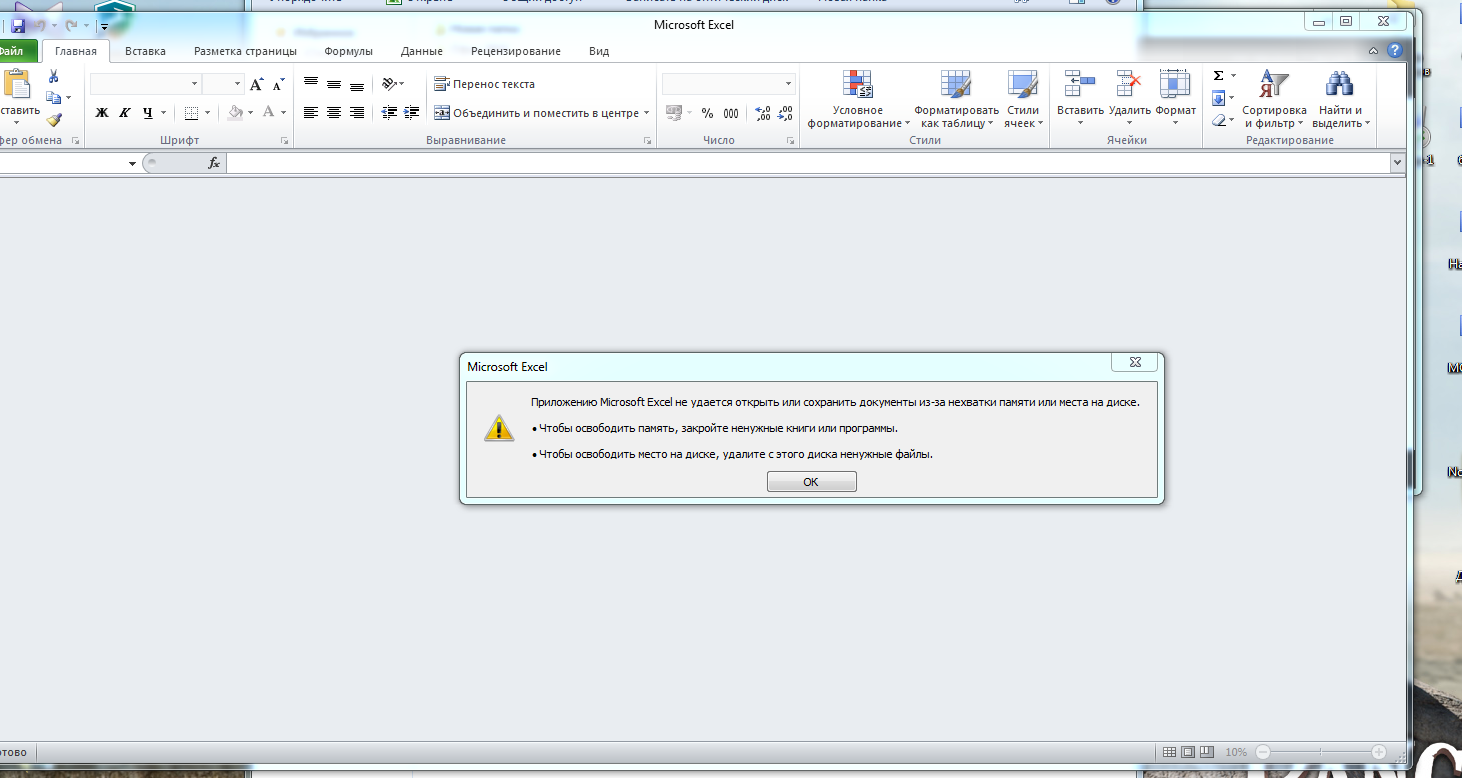Click the Copy icon in the clipboard group
1462x778 pixels.
54,98
